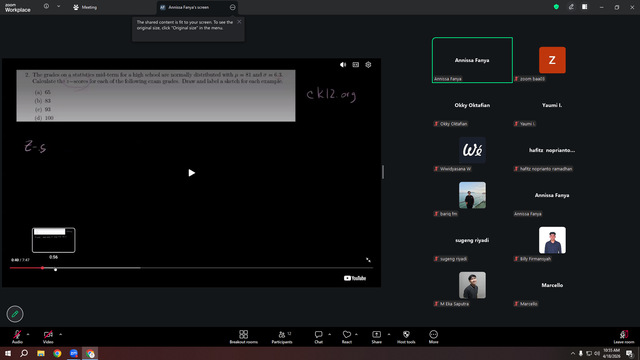The width and height of the screenshot is (640, 360).
Task: Click the 0:56 video preview thumbnail
Action: 53,240
